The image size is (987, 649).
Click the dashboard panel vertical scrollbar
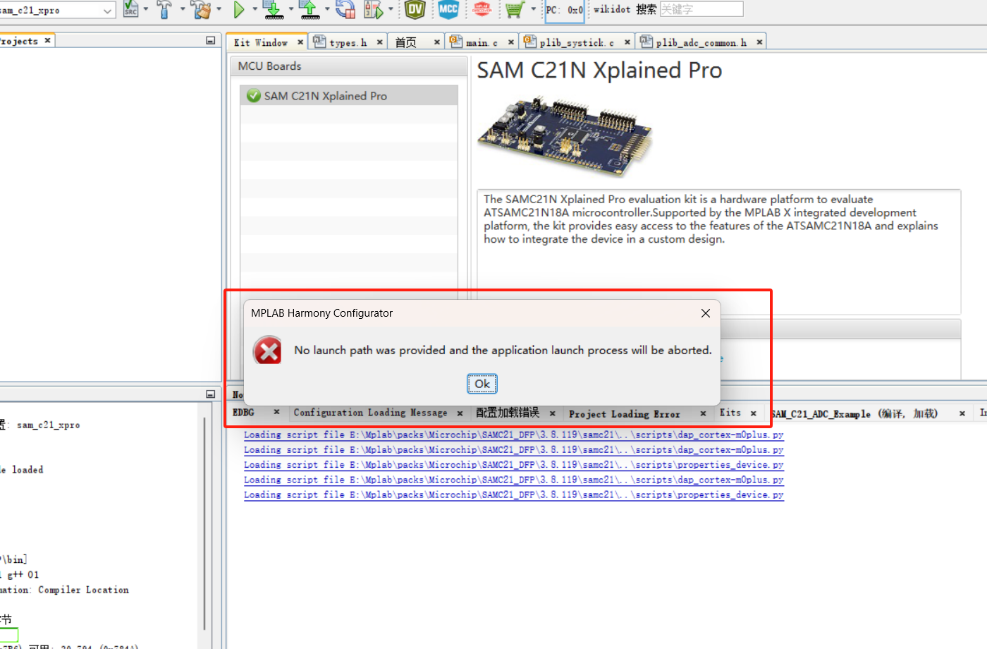click(x=204, y=522)
